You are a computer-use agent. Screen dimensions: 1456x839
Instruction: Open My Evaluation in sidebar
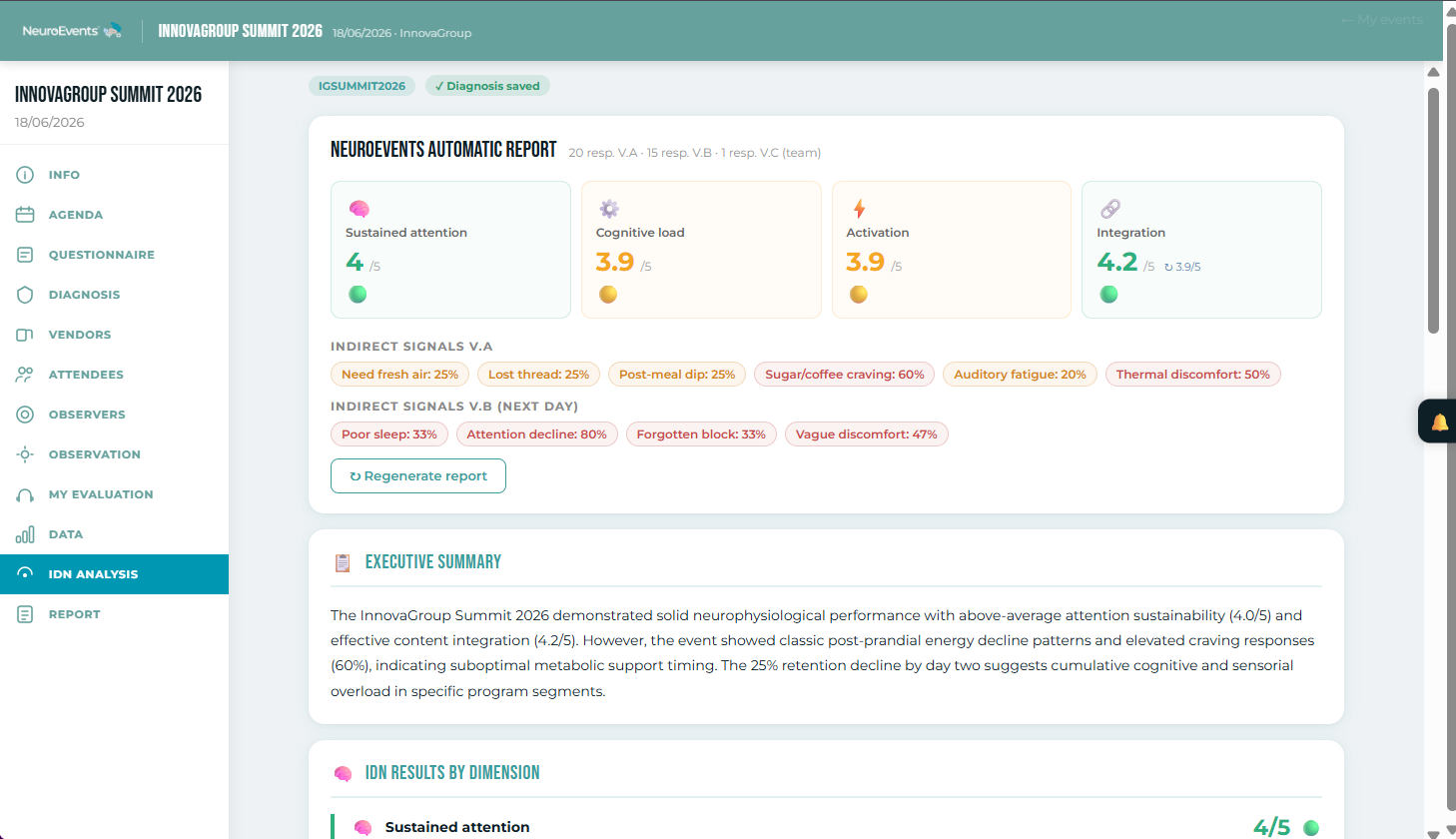point(114,494)
